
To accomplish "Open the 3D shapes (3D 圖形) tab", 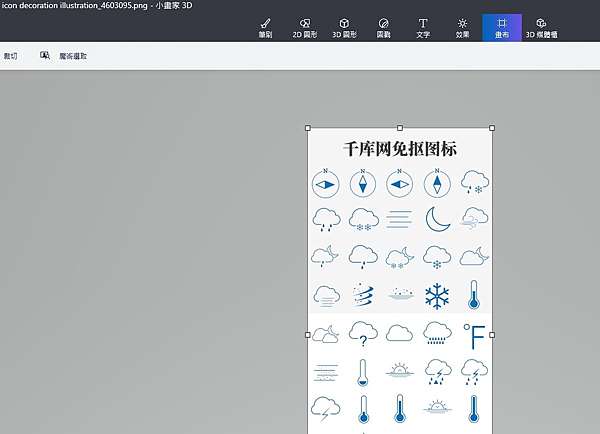I will pyautogui.click(x=344, y=28).
